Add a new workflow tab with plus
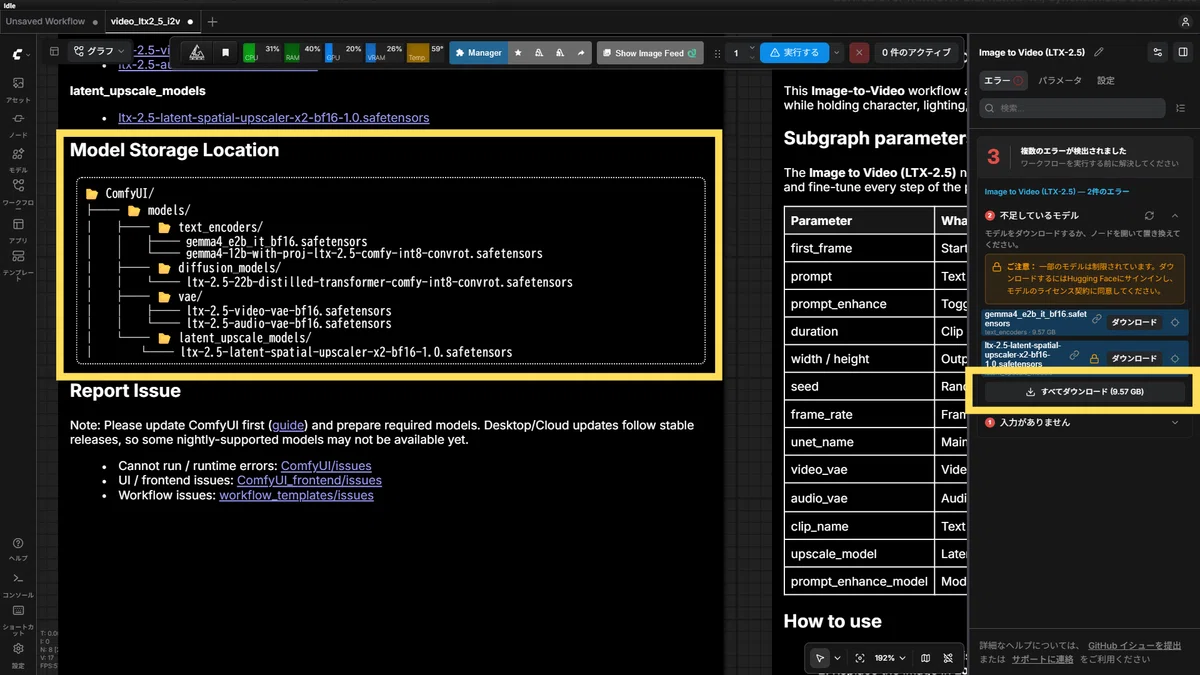Image resolution: width=1200 pixels, height=675 pixels. tap(212, 21)
